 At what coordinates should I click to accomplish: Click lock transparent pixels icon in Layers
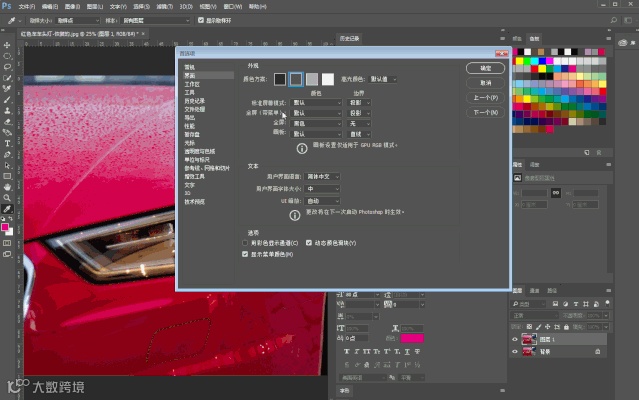pos(529,327)
